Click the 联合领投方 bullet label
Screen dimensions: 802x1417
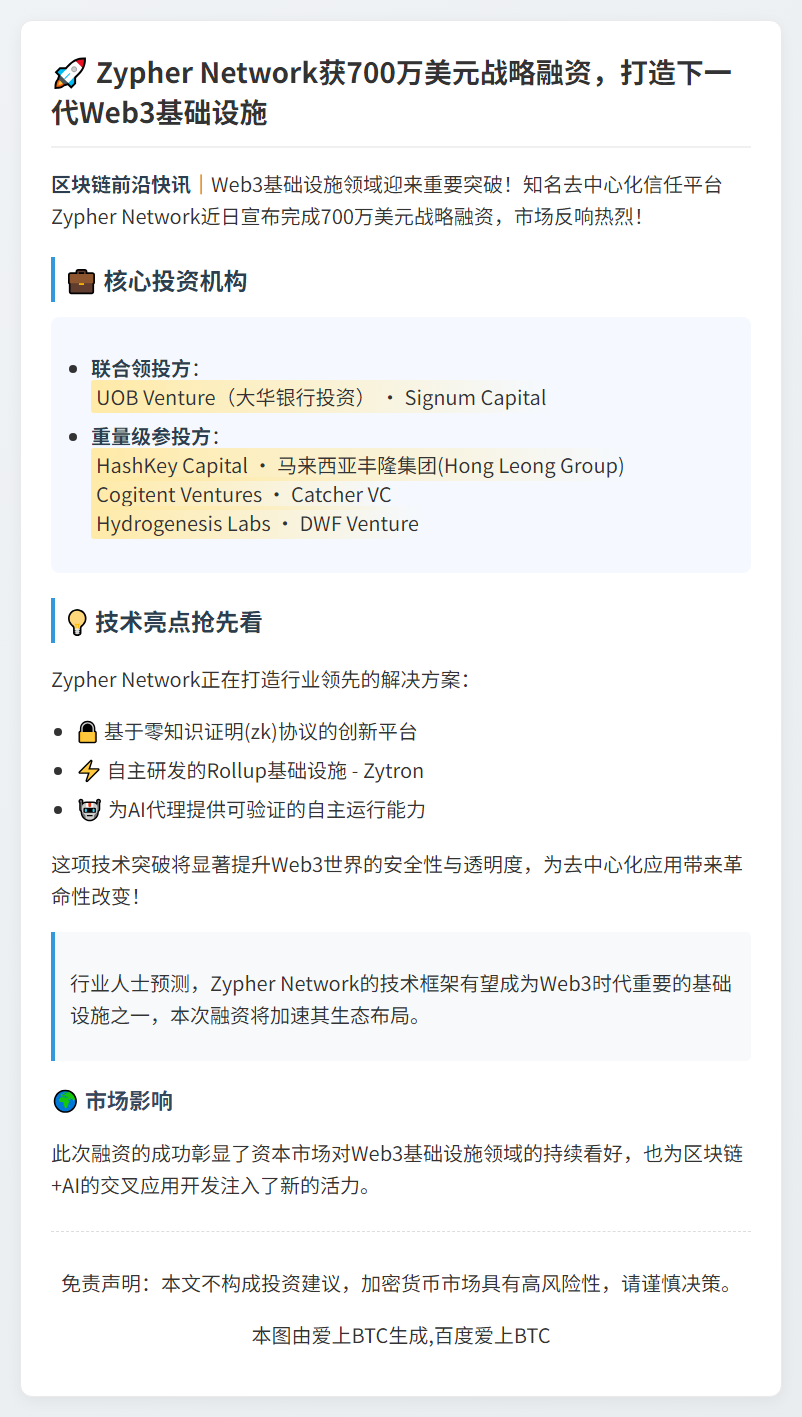(x=141, y=369)
